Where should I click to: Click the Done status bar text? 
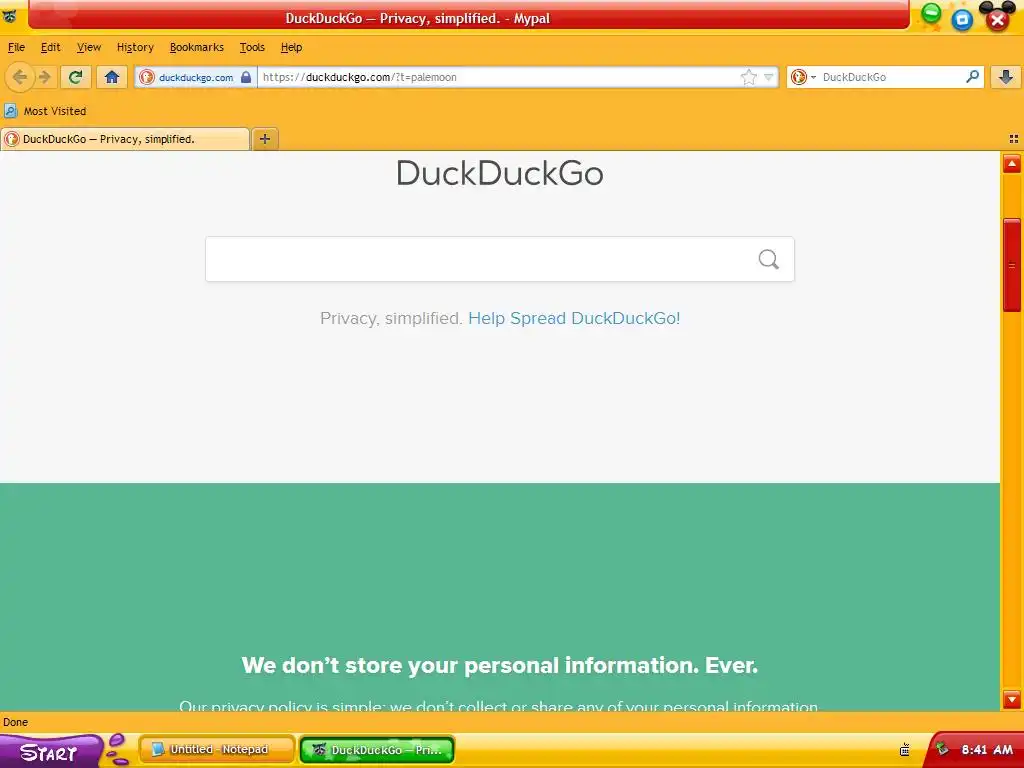tap(16, 722)
